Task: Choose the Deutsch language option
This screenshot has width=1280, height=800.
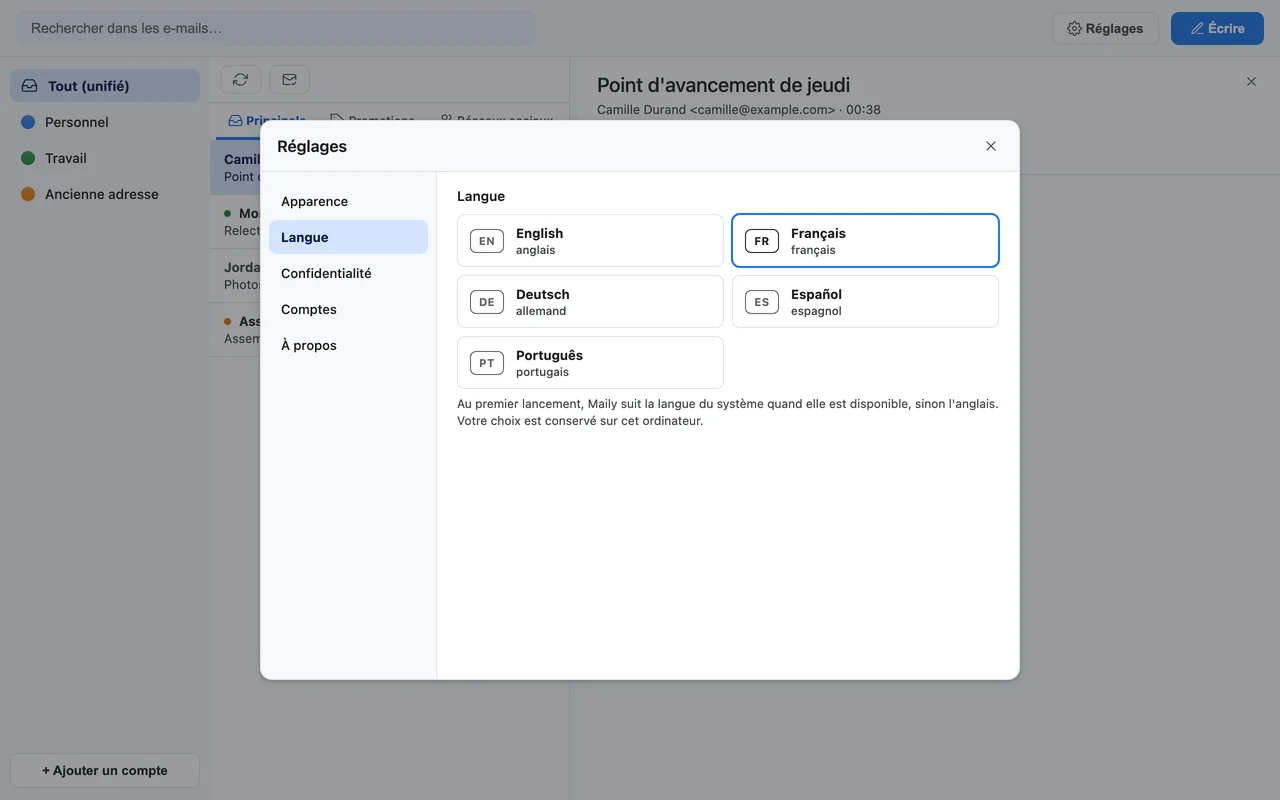Action: point(590,302)
